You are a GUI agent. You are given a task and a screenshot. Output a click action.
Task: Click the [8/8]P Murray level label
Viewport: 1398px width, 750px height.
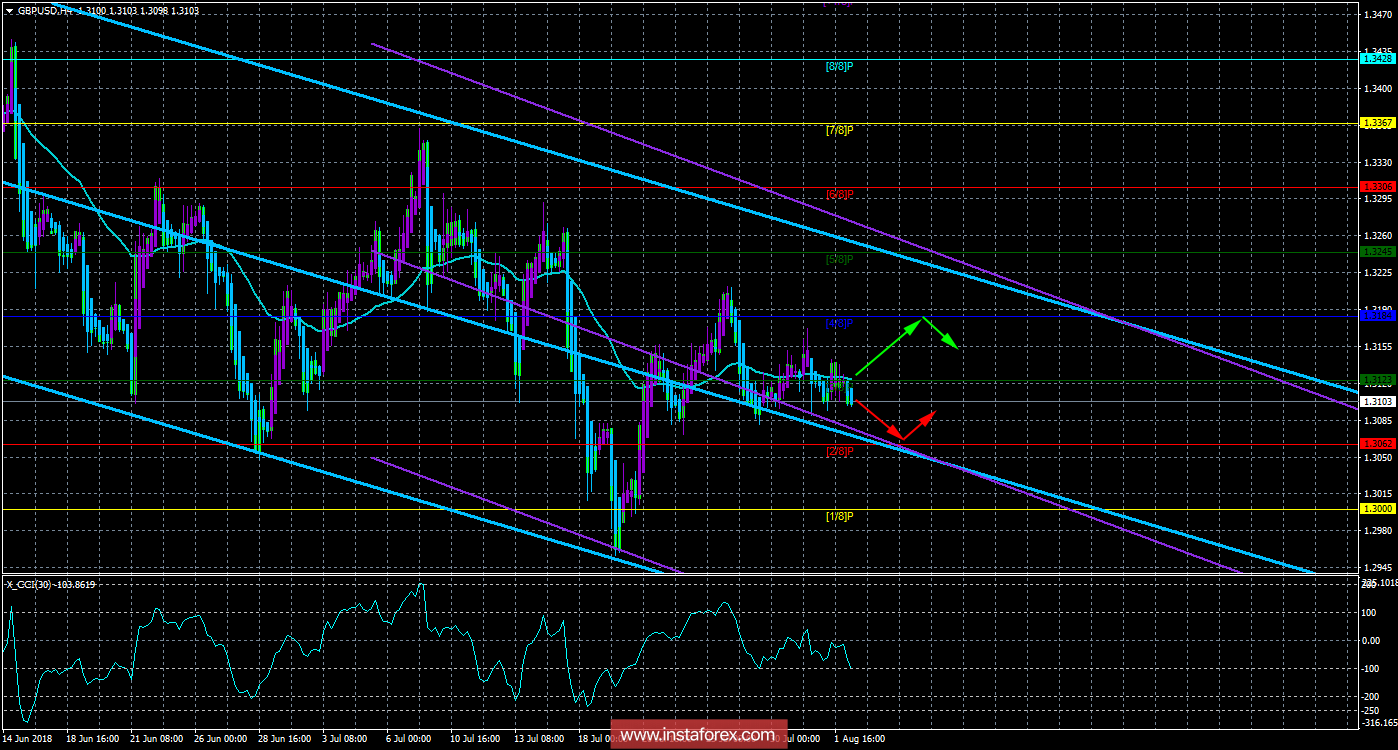click(839, 66)
